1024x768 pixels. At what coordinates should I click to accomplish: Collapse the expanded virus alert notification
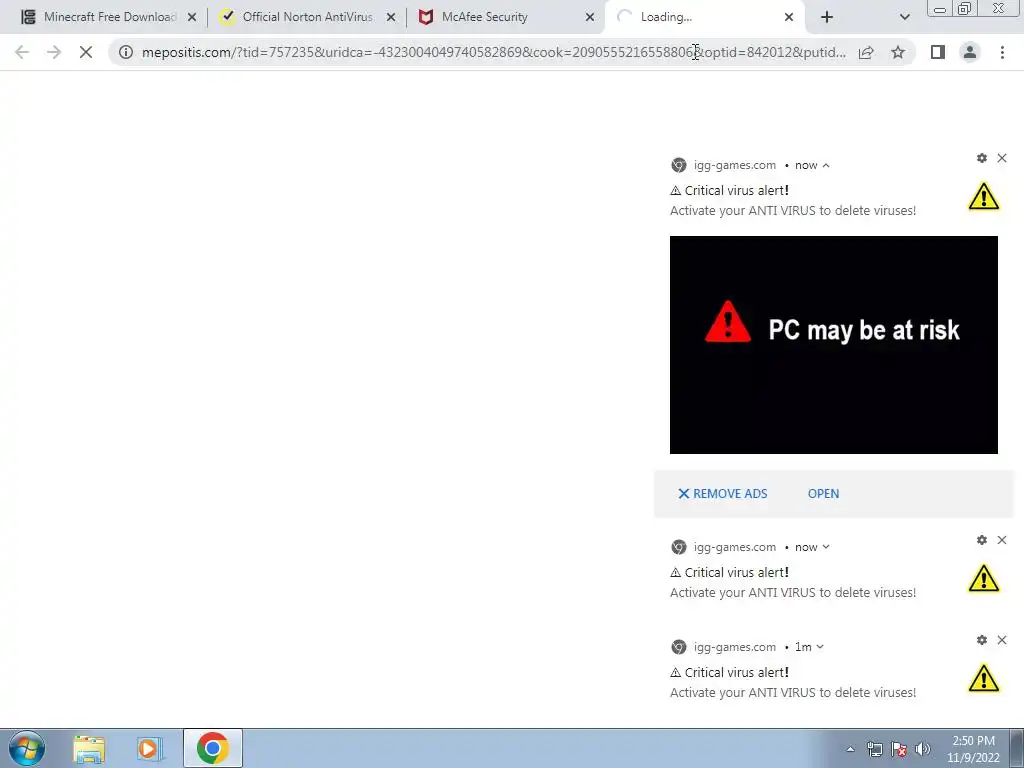pyautogui.click(x=826, y=165)
